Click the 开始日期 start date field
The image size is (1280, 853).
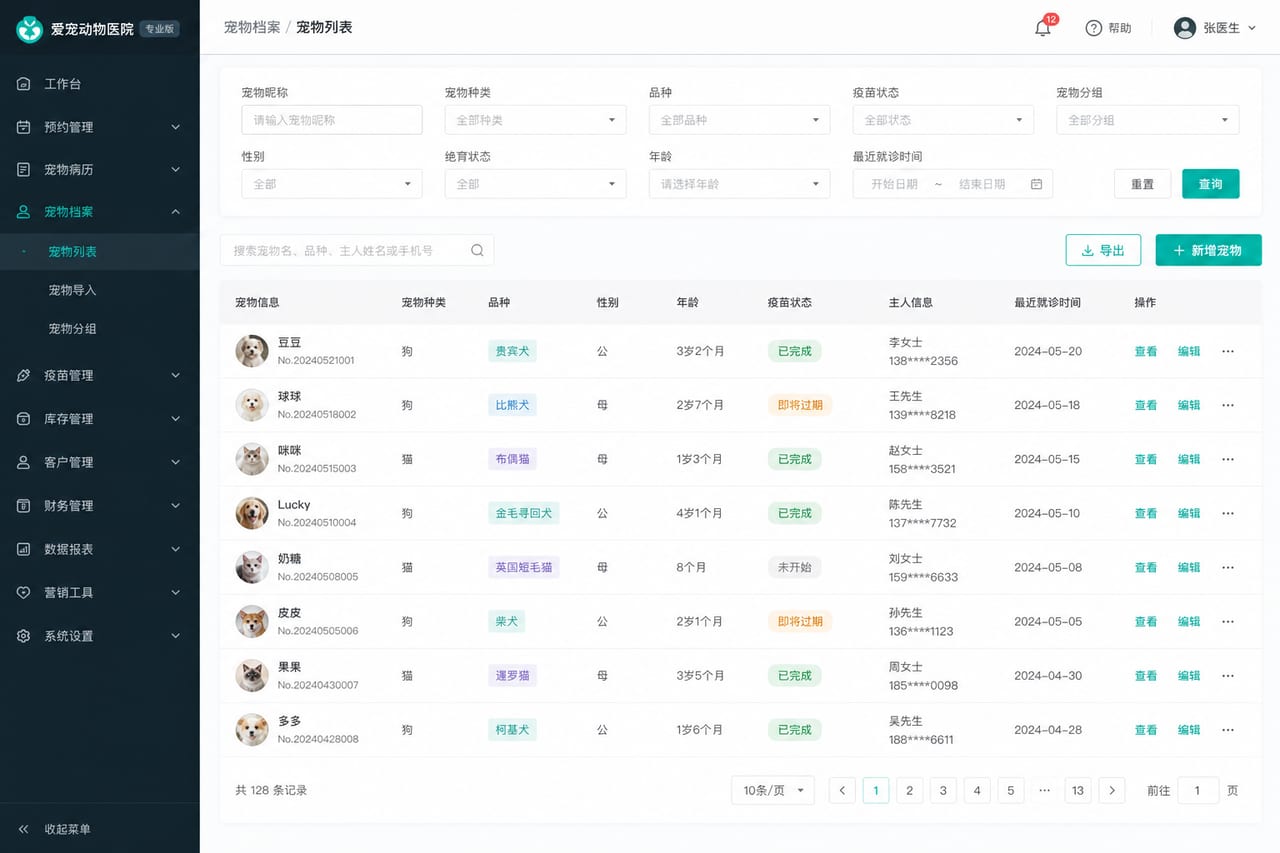click(894, 184)
